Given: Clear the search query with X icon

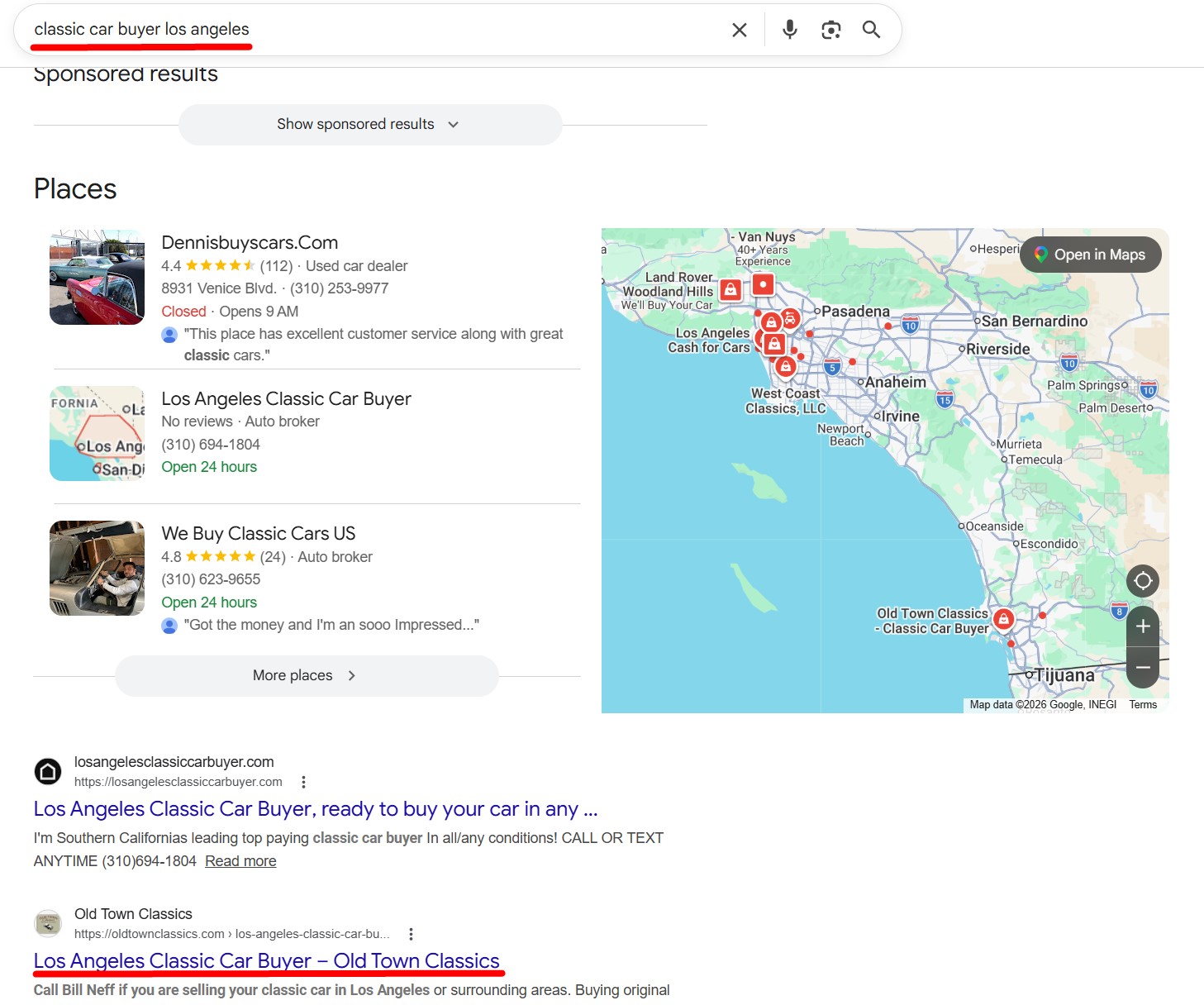Looking at the screenshot, I should tap(739, 30).
